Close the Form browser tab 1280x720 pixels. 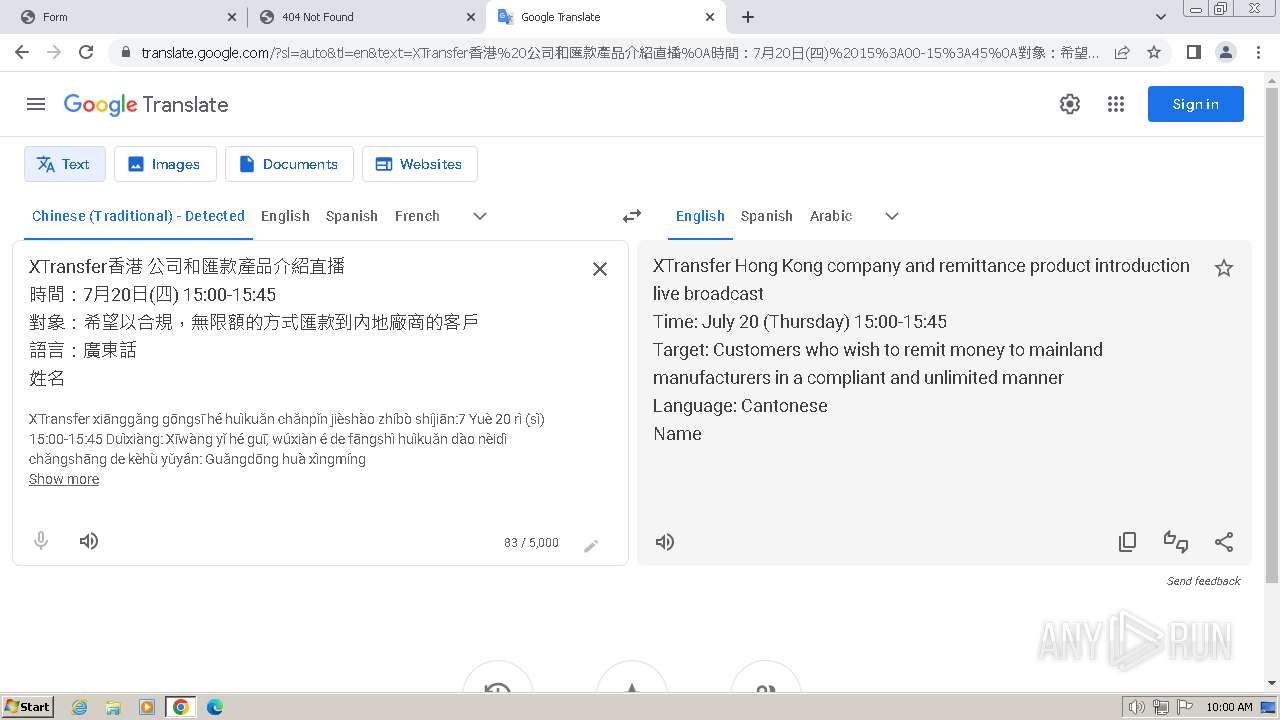tap(232, 17)
